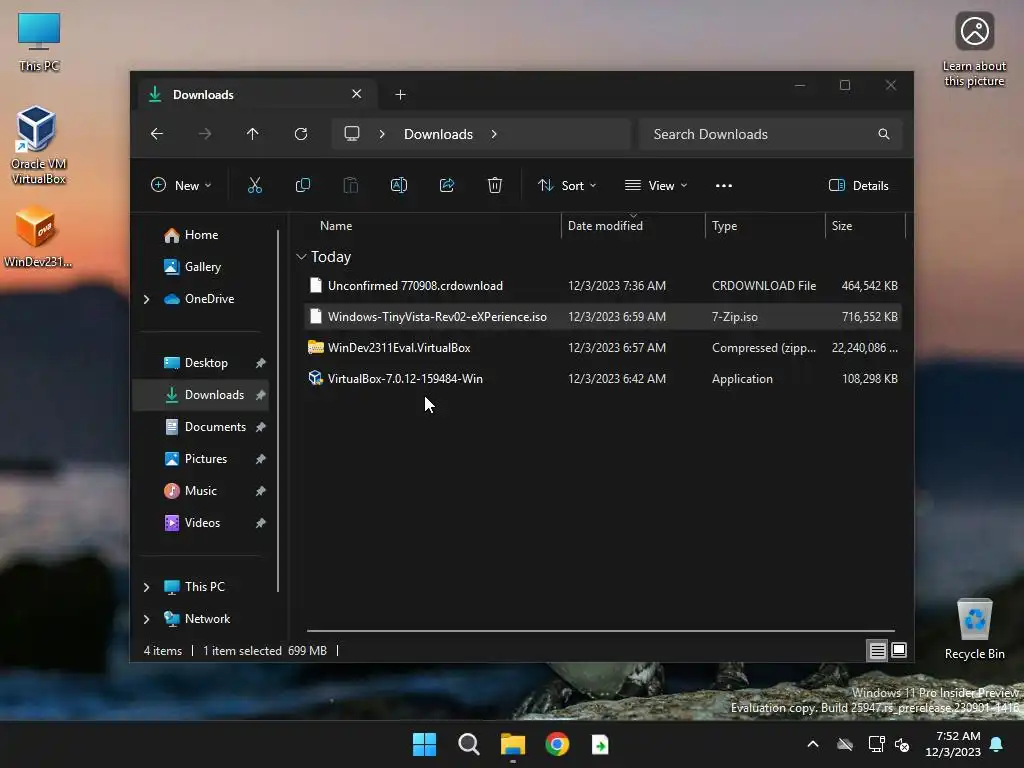Viewport: 1024px width, 768px height.
Task: Click the Delete trash can icon
Action: pos(495,185)
